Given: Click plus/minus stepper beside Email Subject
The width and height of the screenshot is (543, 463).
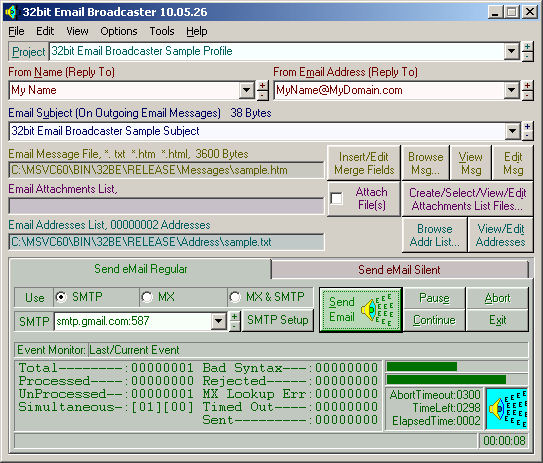Looking at the screenshot, I should coord(527,131).
